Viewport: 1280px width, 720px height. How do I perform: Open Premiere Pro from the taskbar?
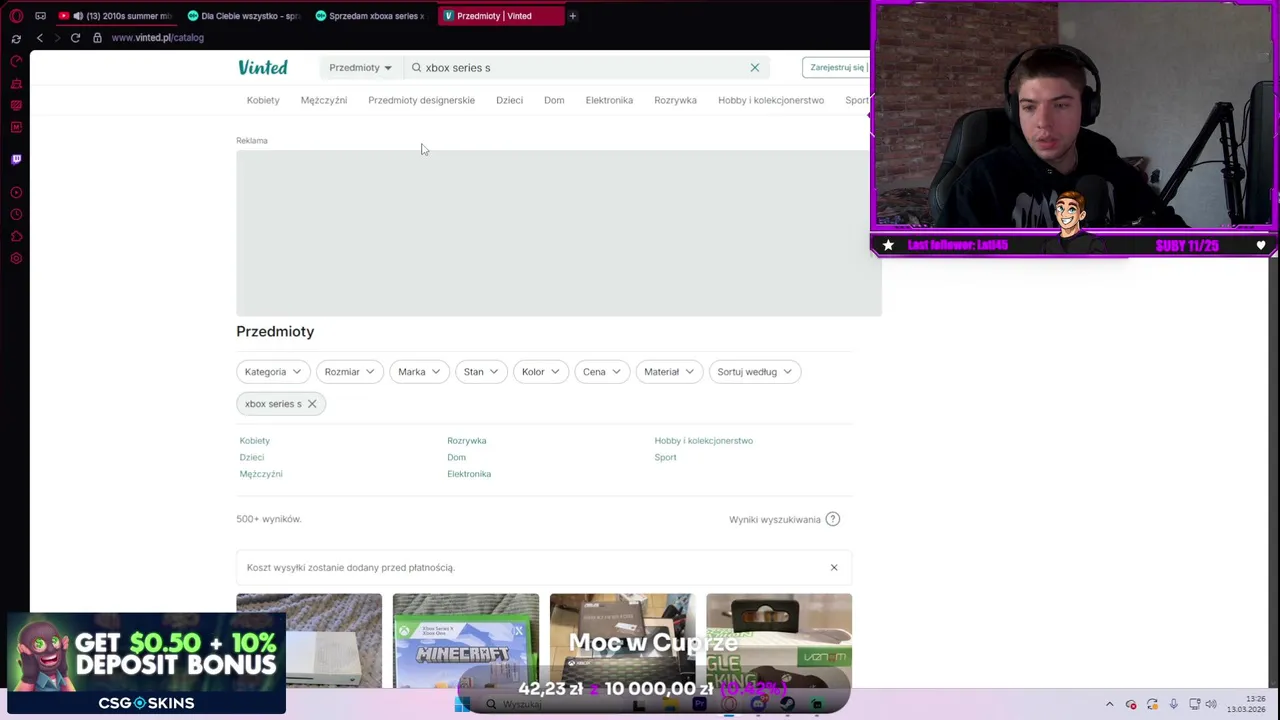coord(699,704)
